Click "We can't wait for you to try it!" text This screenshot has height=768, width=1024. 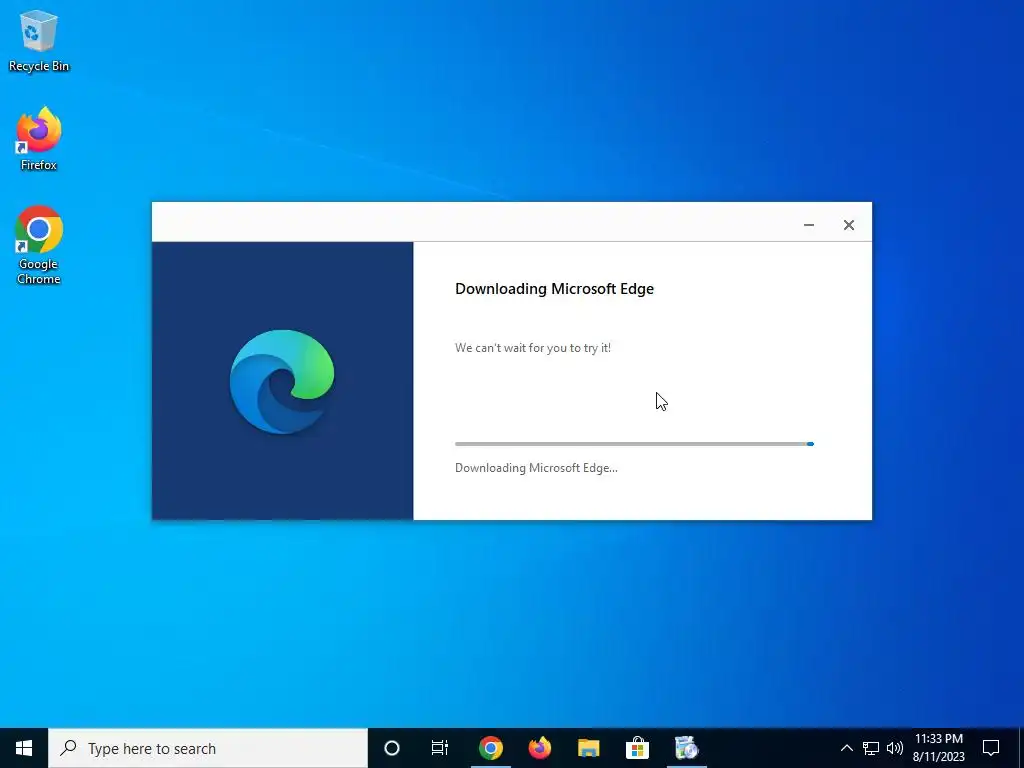533,348
